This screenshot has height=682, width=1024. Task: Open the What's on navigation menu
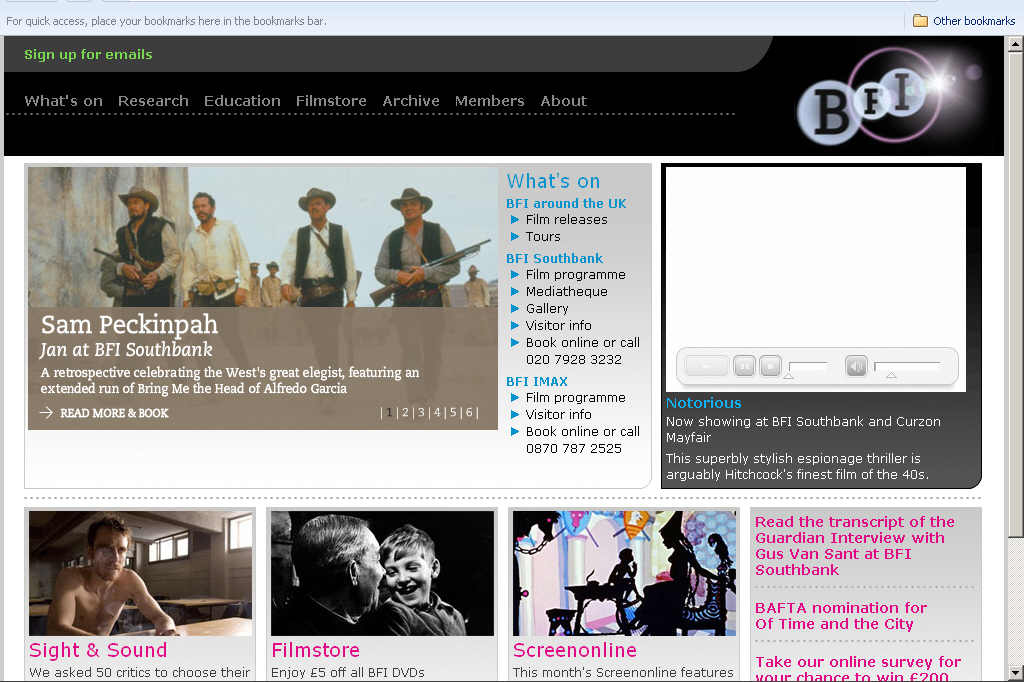(63, 101)
